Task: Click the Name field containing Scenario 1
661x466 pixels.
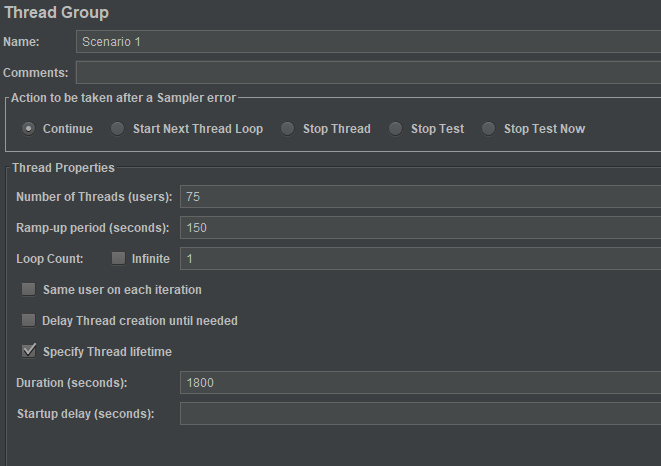Action: tap(368, 41)
